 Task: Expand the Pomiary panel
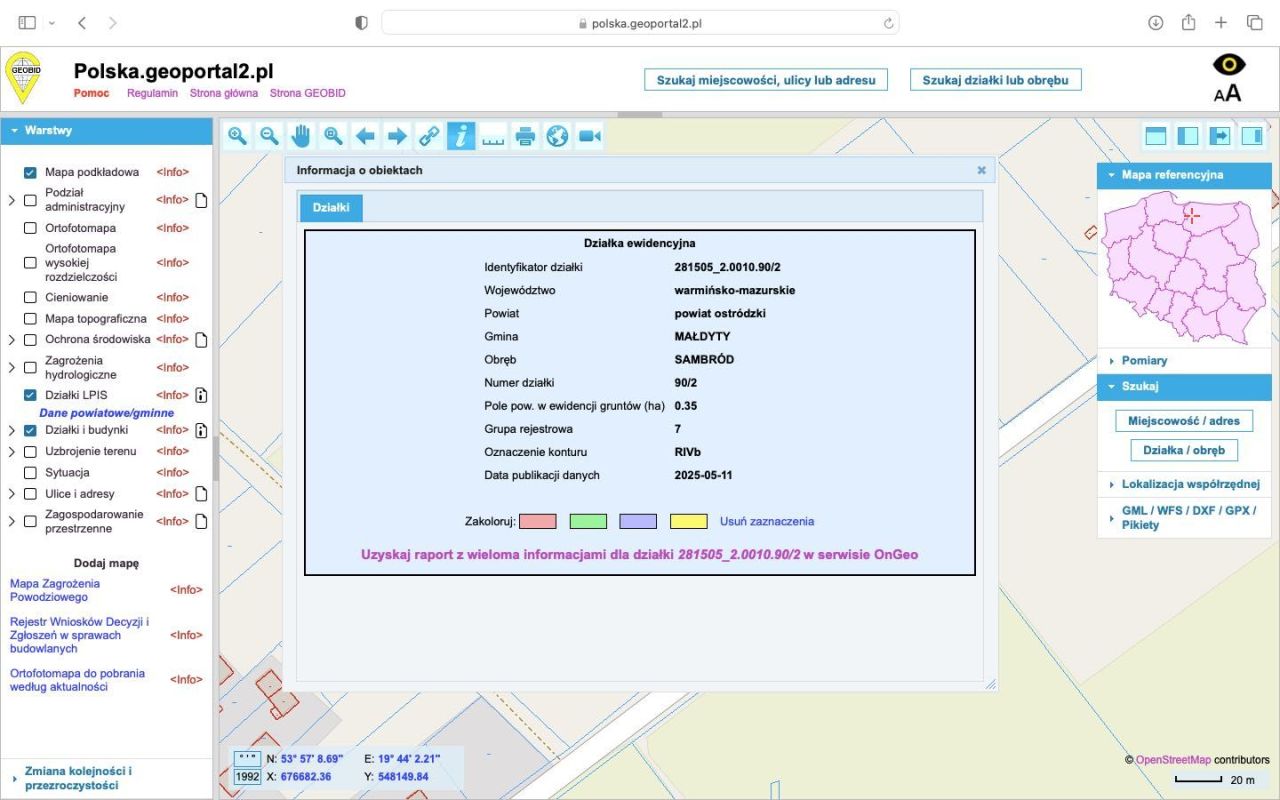[x=1144, y=360]
